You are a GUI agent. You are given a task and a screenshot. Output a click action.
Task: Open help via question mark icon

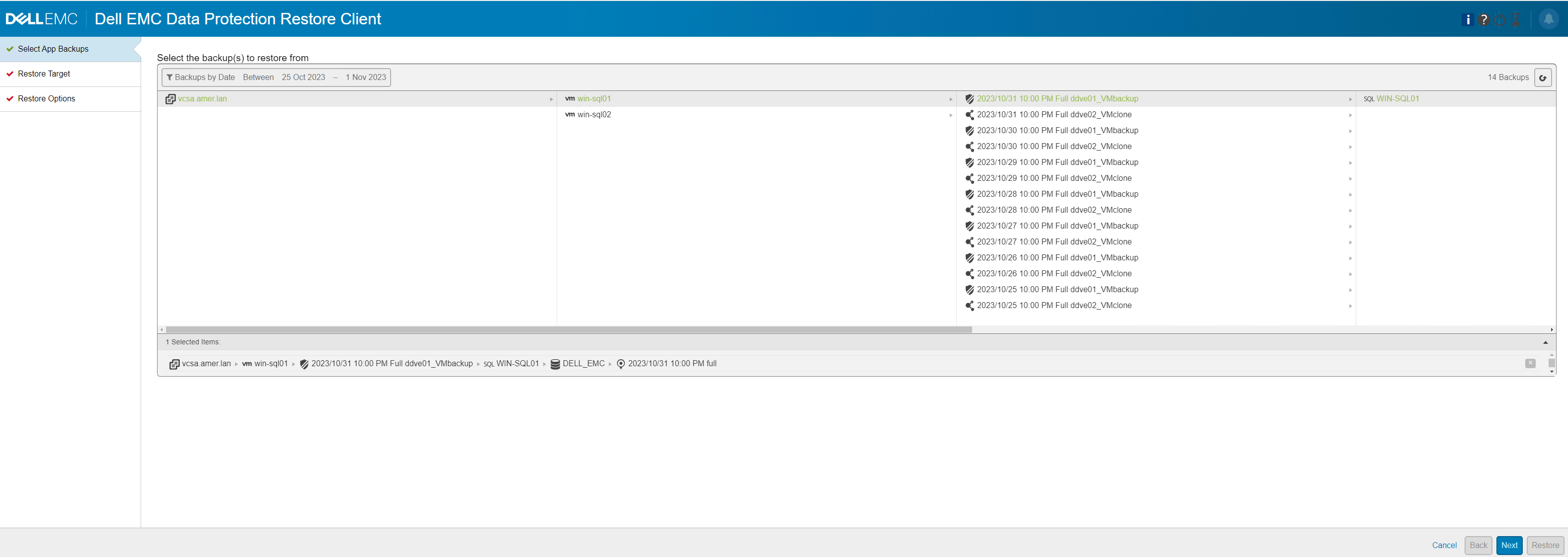click(x=1484, y=19)
